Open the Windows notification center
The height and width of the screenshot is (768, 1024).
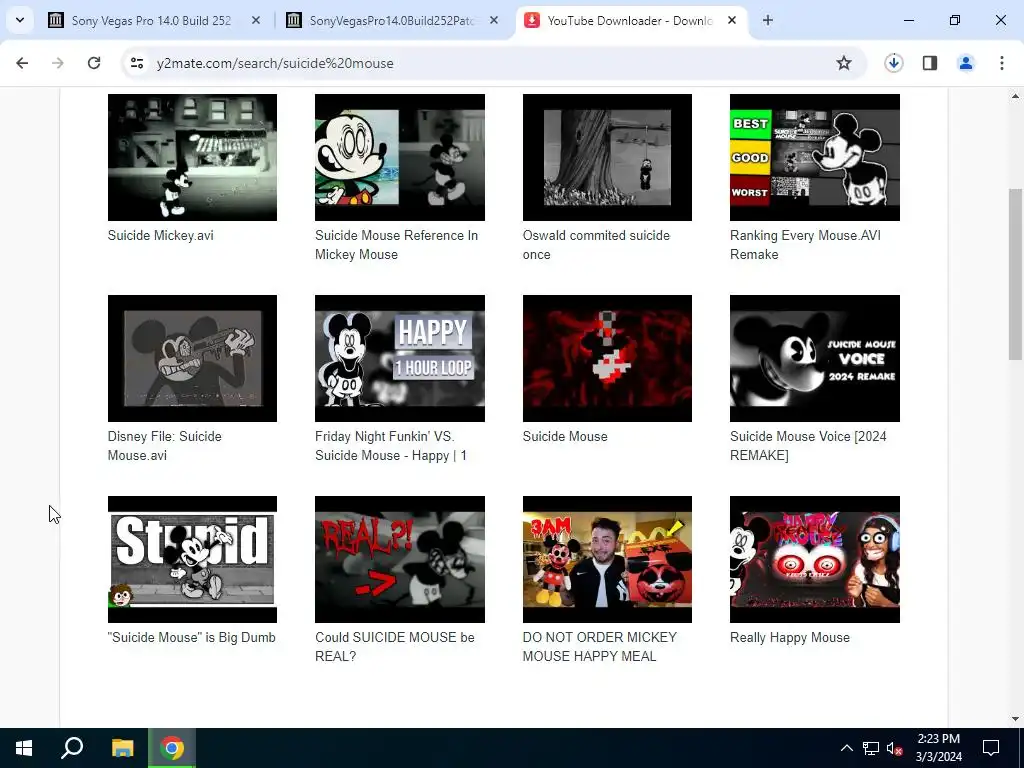point(991,748)
